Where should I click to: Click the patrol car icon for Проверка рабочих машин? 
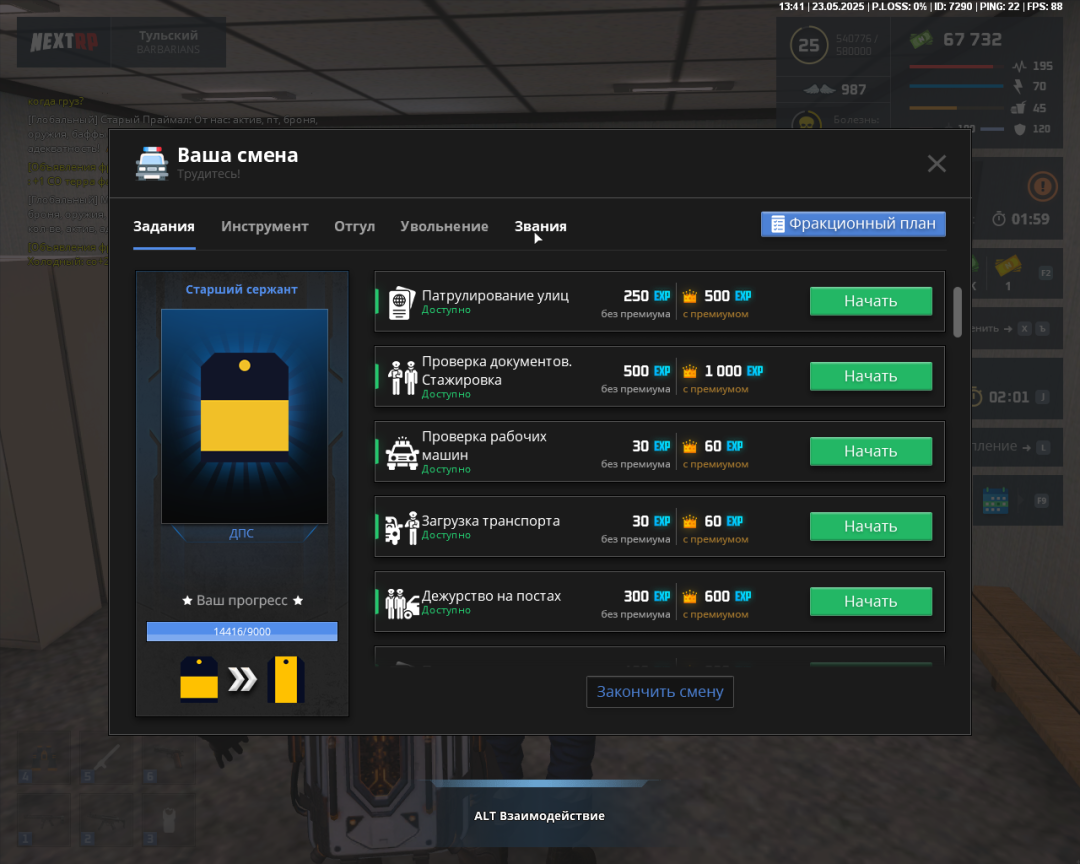coord(402,452)
